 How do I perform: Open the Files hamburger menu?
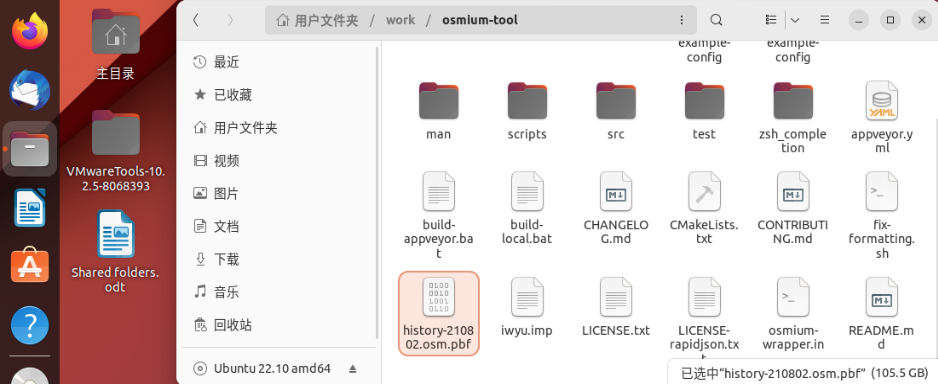(x=825, y=20)
